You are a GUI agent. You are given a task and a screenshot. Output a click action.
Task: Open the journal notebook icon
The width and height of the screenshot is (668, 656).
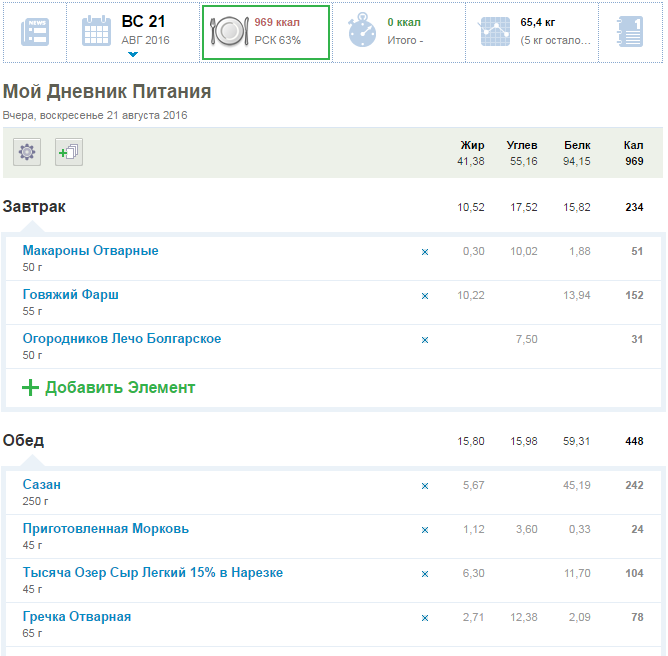[629, 32]
